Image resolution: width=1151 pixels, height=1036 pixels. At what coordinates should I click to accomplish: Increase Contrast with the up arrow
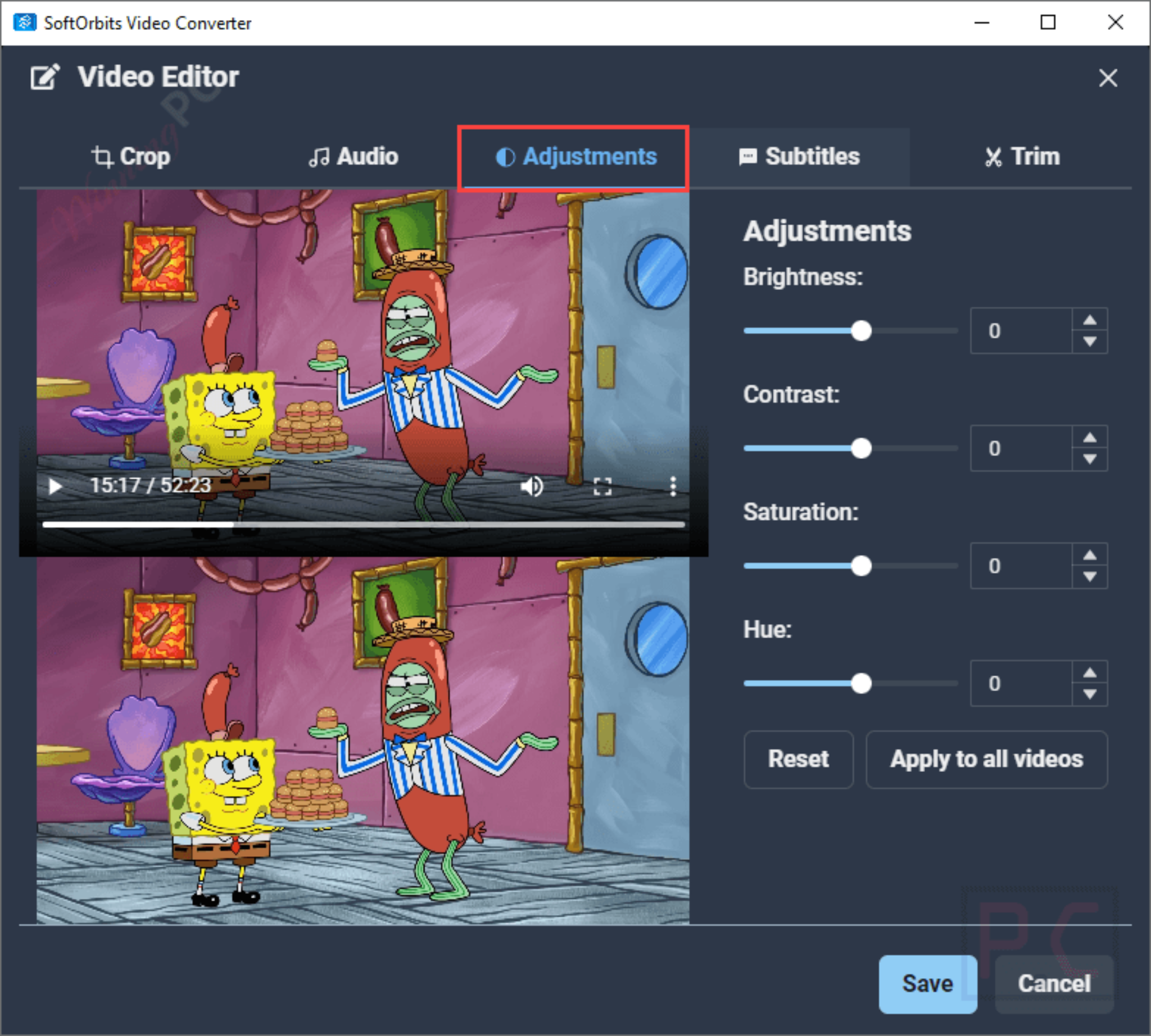pyautogui.click(x=1090, y=438)
